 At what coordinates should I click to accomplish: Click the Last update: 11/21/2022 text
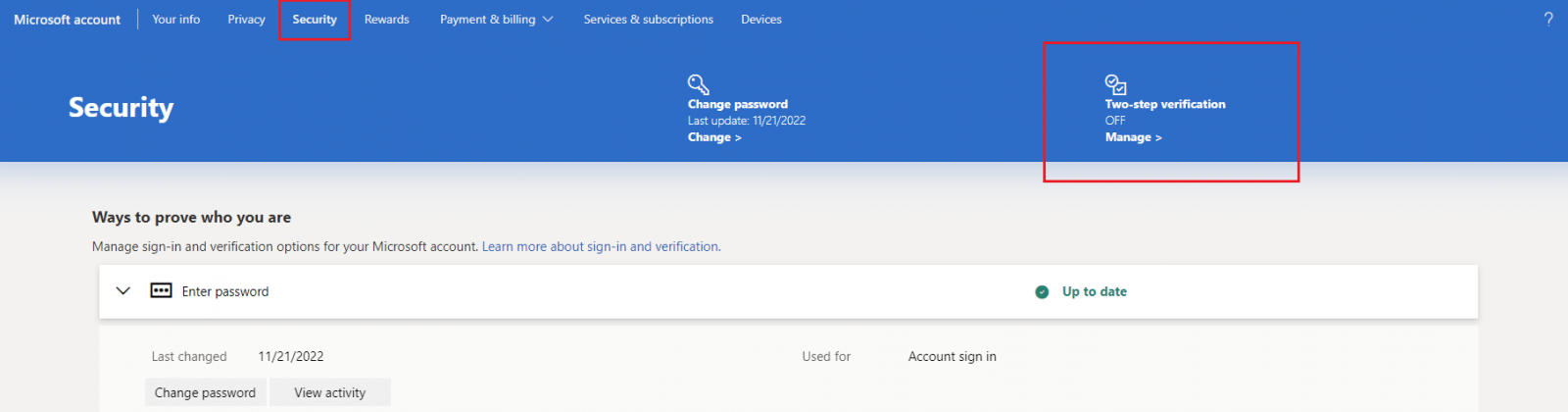tap(747, 121)
